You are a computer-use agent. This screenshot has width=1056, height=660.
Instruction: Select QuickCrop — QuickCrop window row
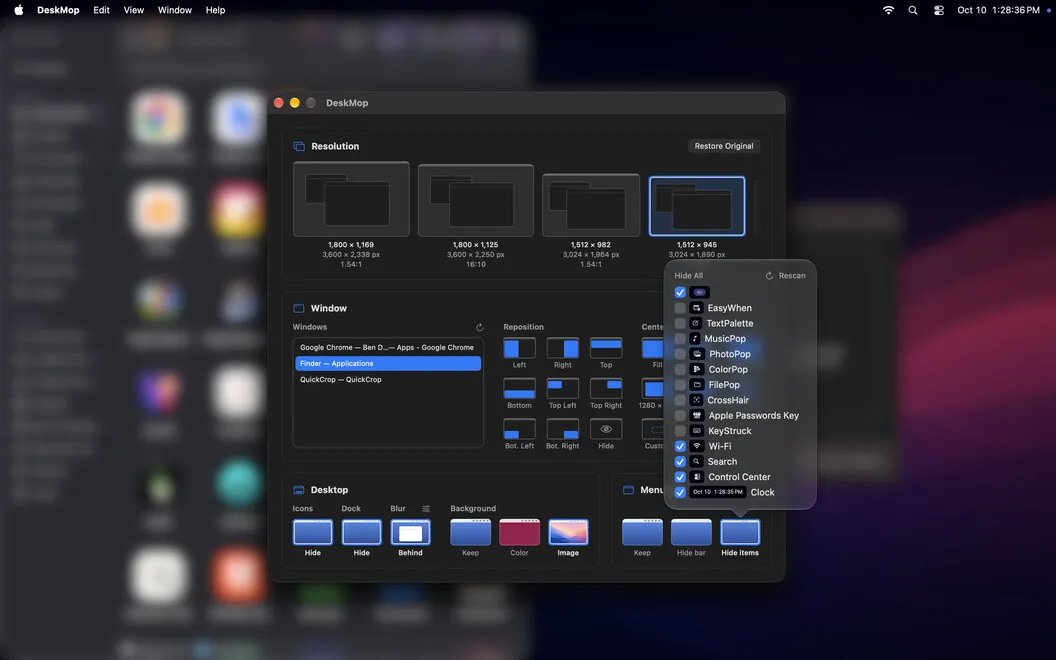tap(388, 380)
